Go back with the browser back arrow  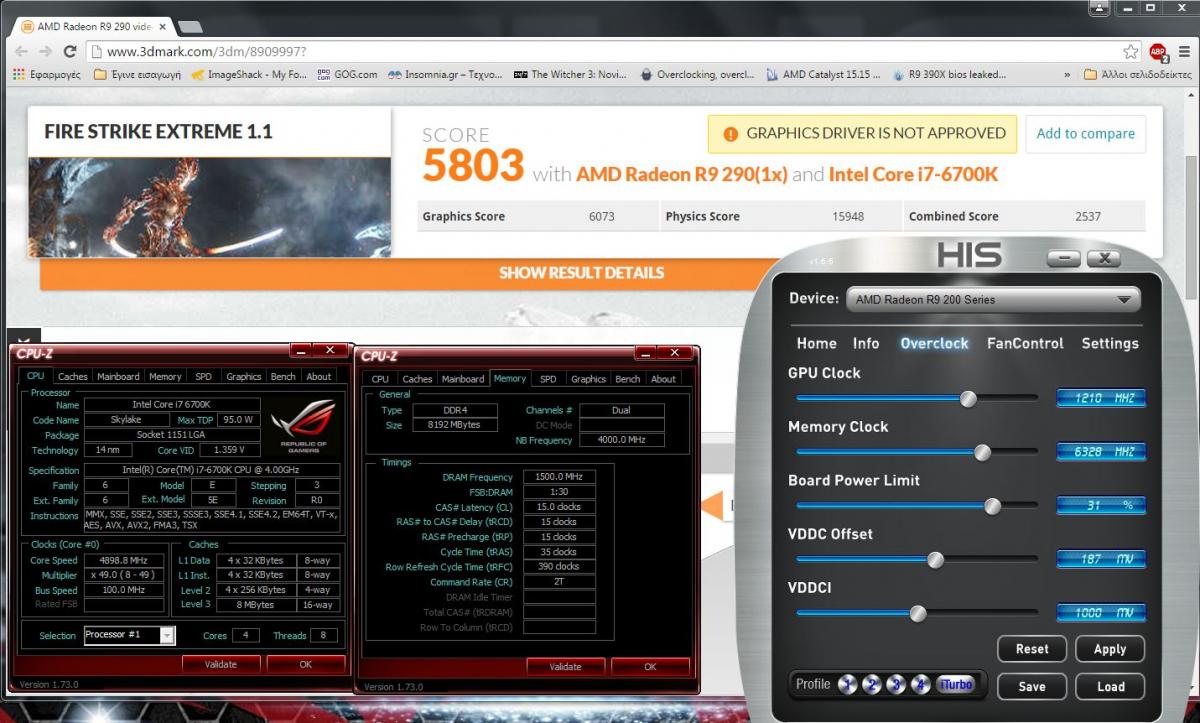tap(21, 51)
